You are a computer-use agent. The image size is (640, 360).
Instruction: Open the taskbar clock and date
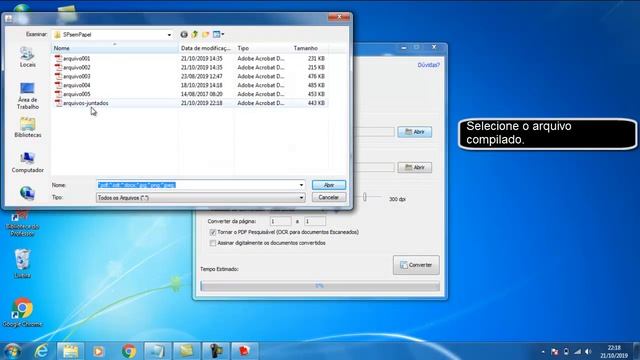614,351
